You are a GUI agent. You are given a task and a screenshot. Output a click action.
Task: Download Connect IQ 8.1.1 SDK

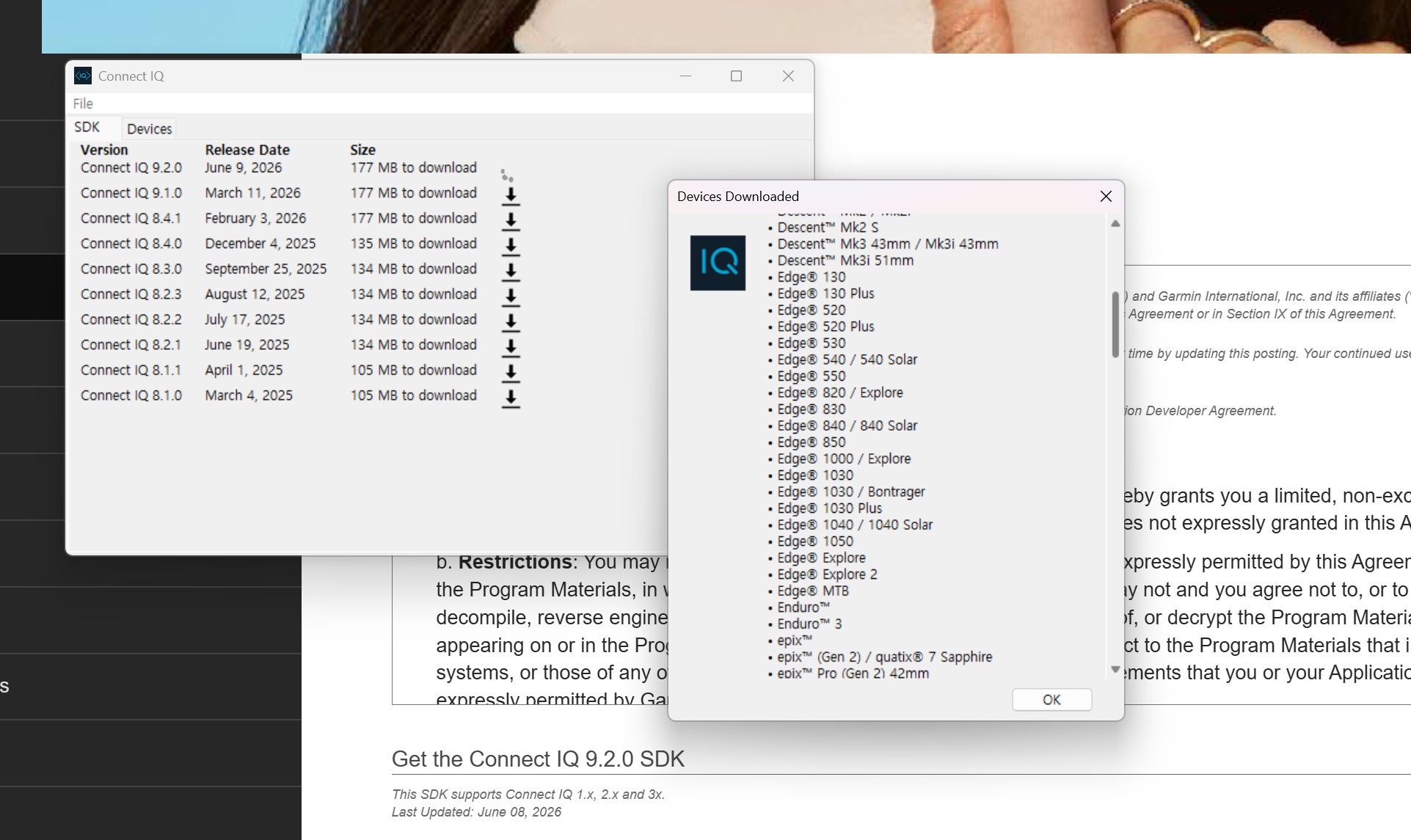coord(511,372)
